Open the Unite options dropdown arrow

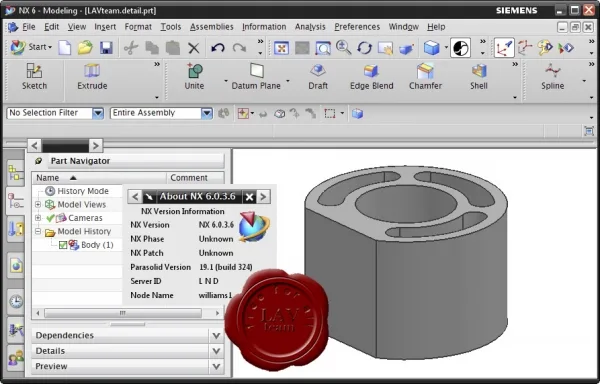pos(226,81)
